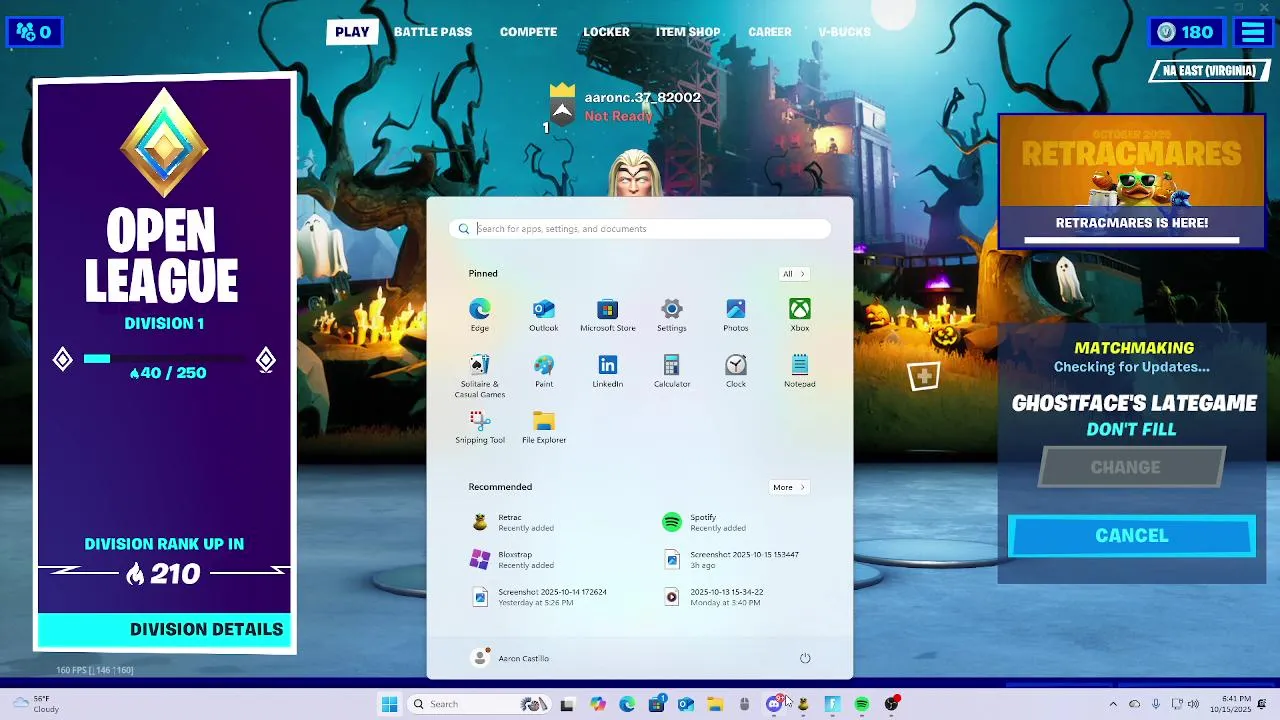Click the weather widget showing Cloudy
The width and height of the screenshot is (1280, 720).
click(38, 704)
